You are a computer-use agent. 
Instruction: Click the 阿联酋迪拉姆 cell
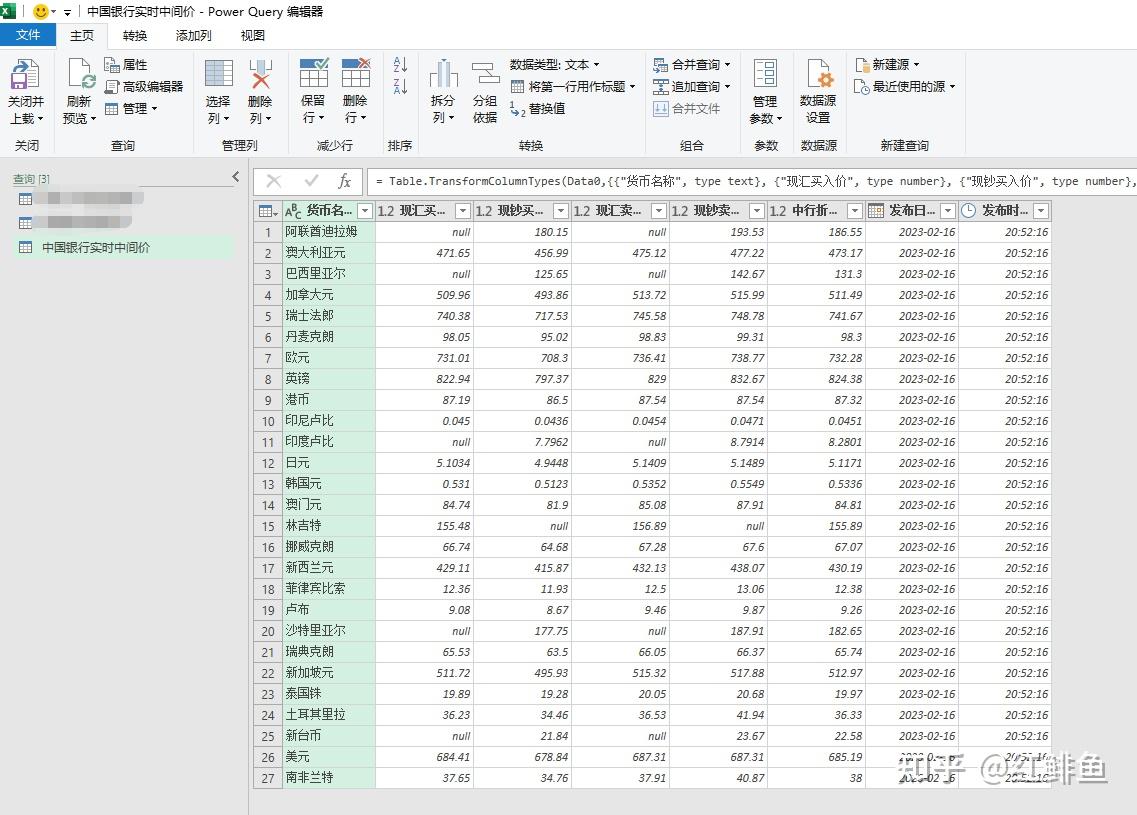328,232
